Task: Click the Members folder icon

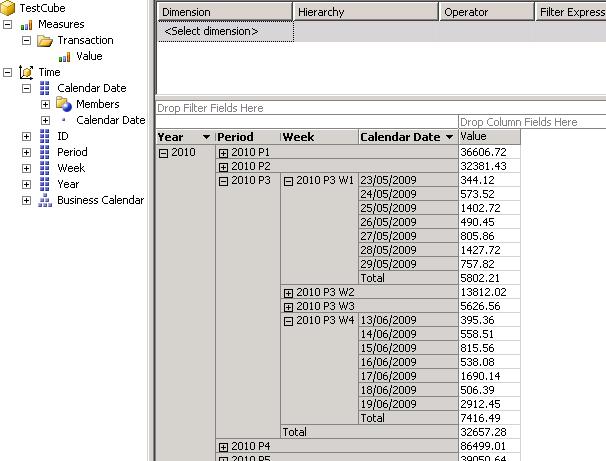Action: [64, 104]
